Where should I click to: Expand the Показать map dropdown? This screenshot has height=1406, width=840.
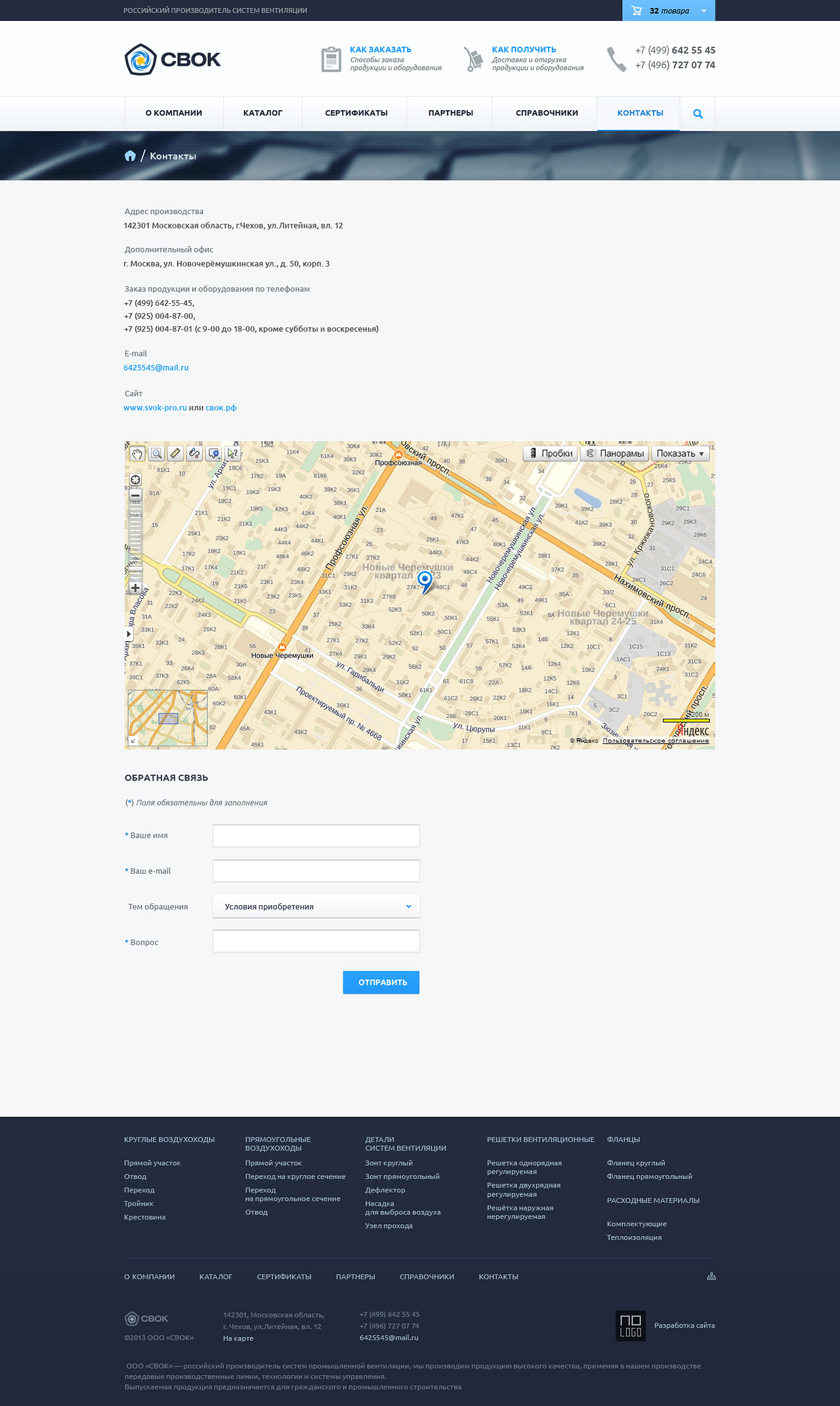tap(680, 454)
